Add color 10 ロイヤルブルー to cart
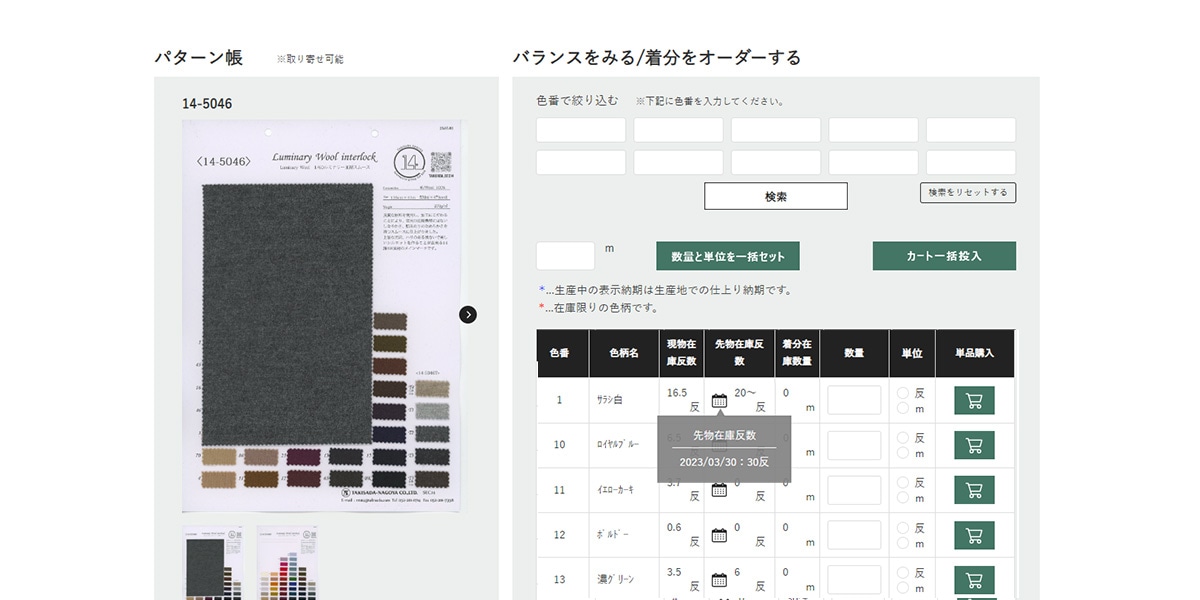 coord(974,445)
